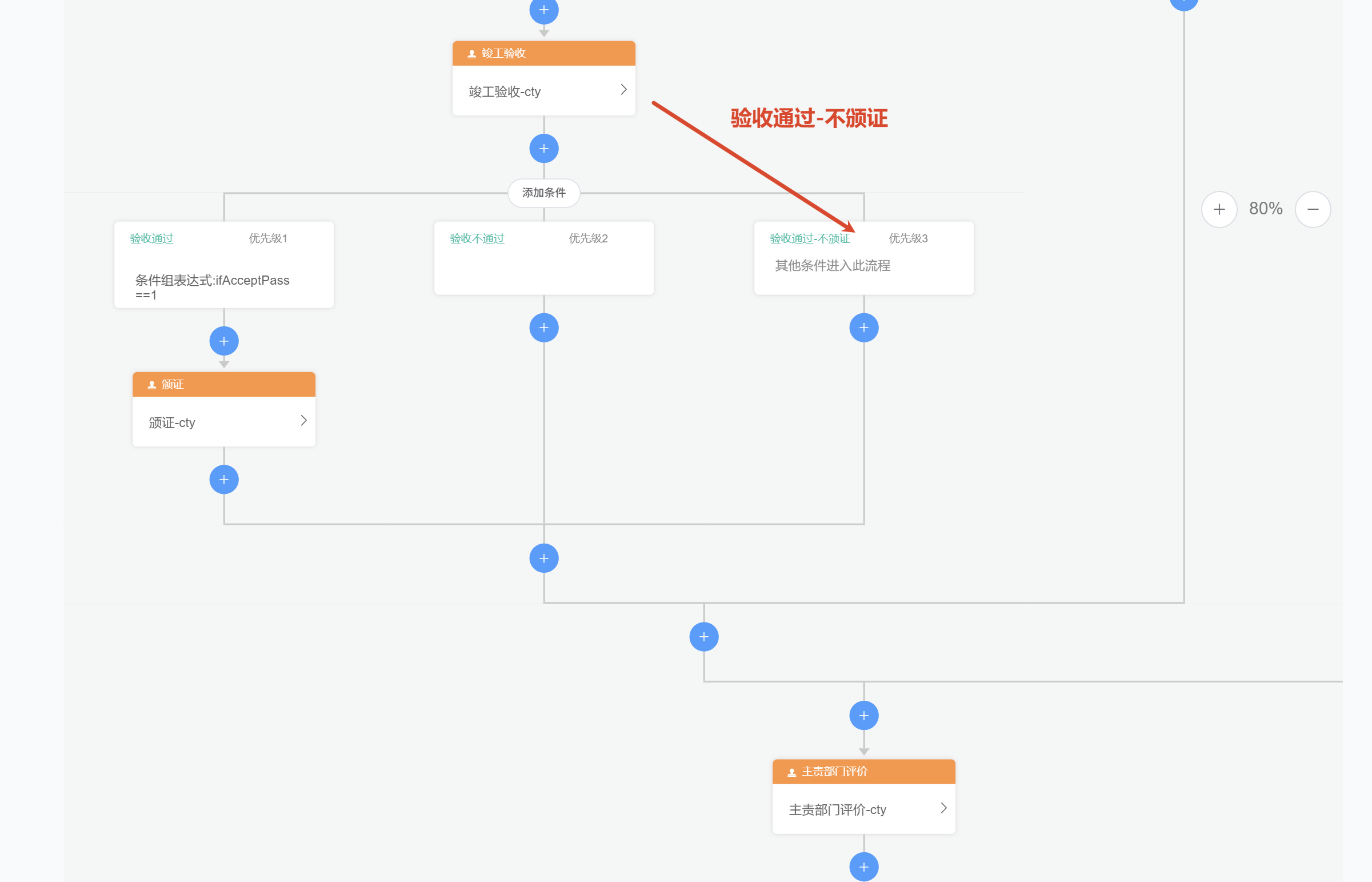Click the 添加条件 button
Screen dimensions: 1372x882
pyautogui.click(x=544, y=193)
